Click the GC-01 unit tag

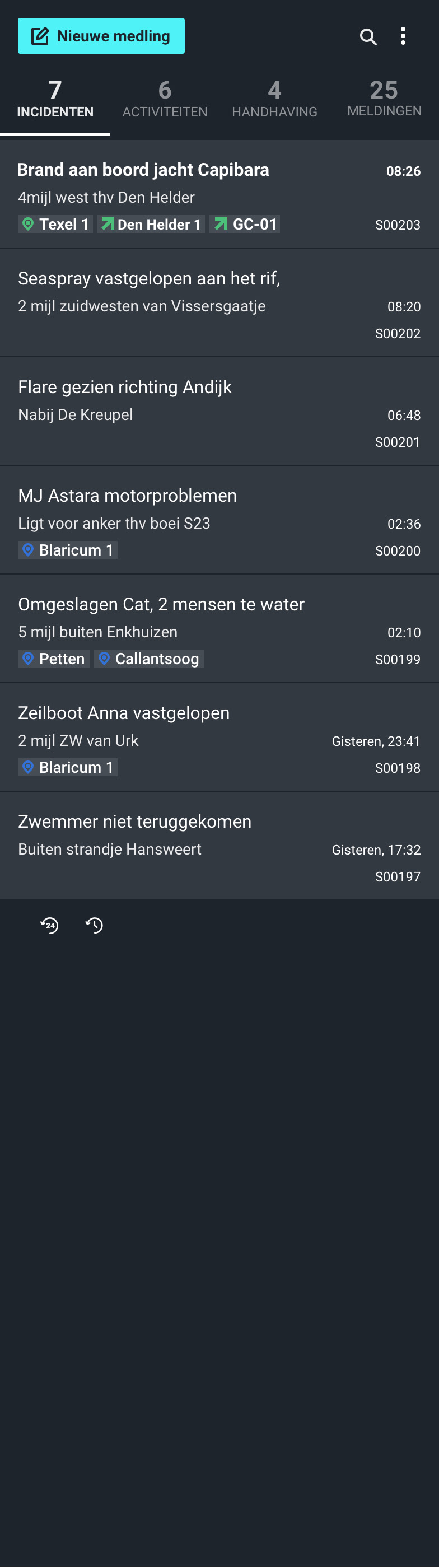click(245, 225)
